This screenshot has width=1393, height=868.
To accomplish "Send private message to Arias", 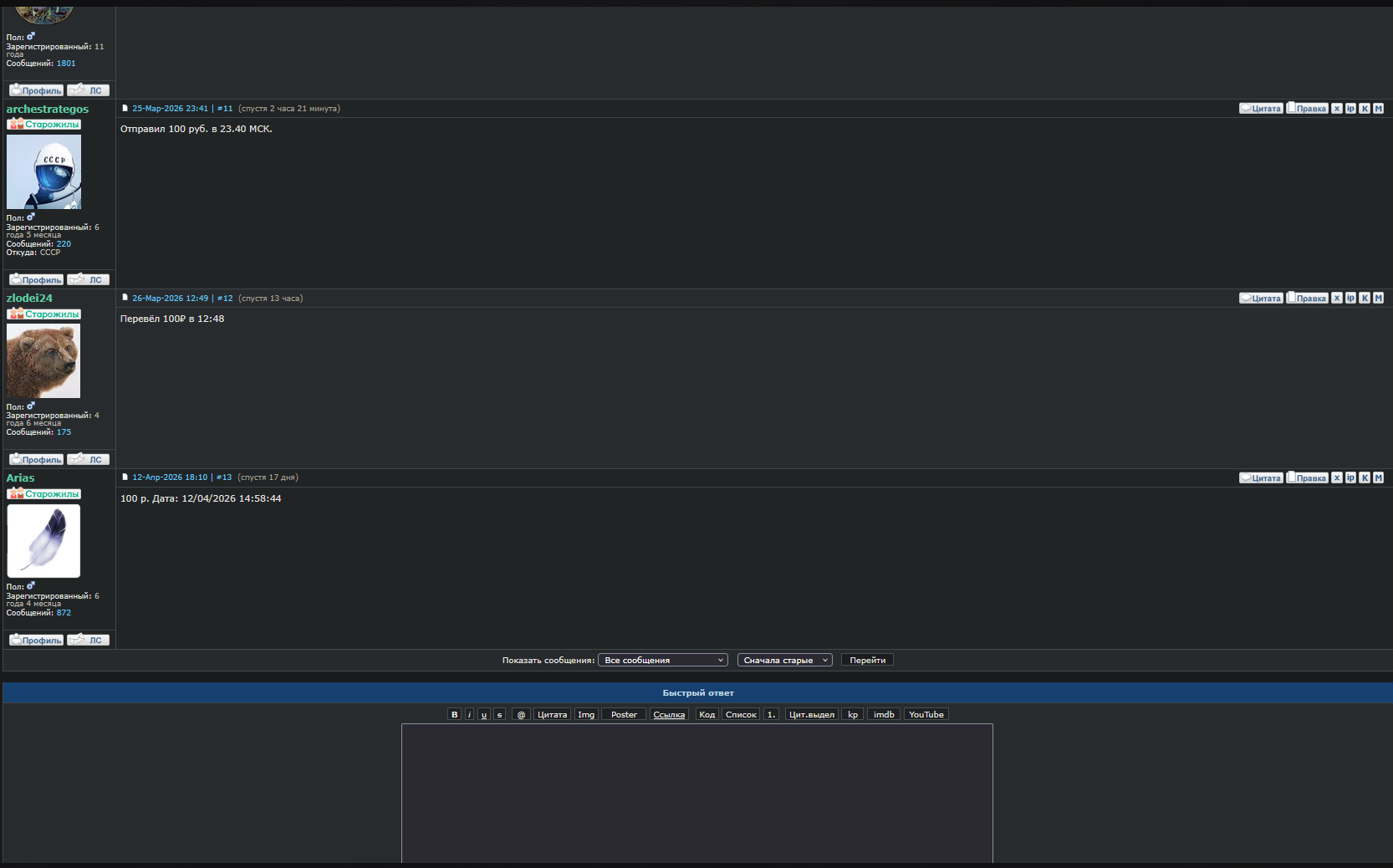I will (88, 640).
